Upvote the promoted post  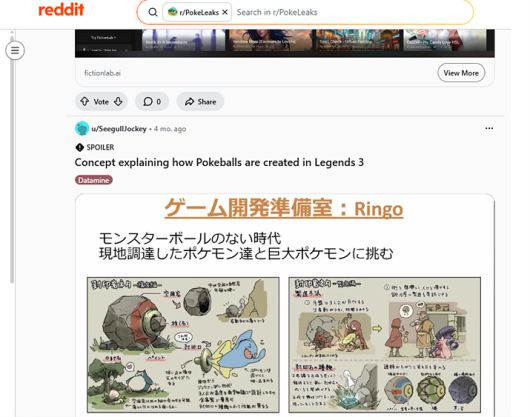(x=85, y=101)
